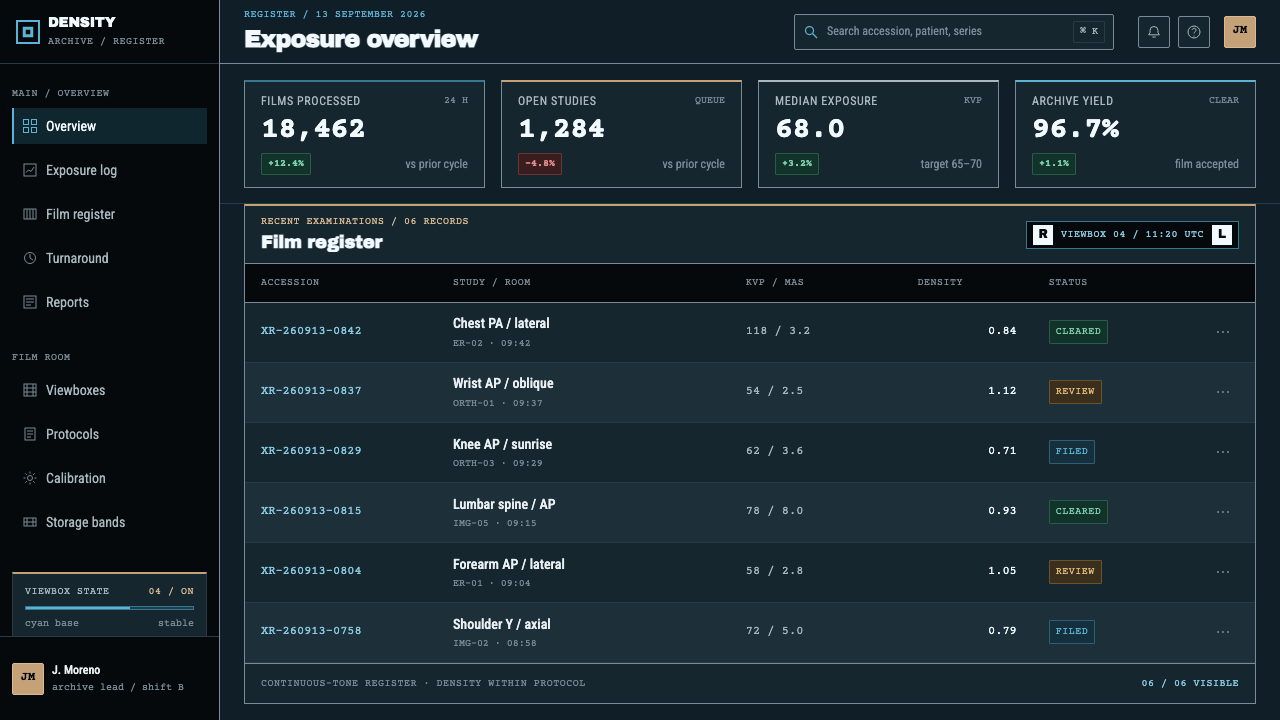Click the Density logo icon
This screenshot has width=1280, height=720.
click(28, 32)
